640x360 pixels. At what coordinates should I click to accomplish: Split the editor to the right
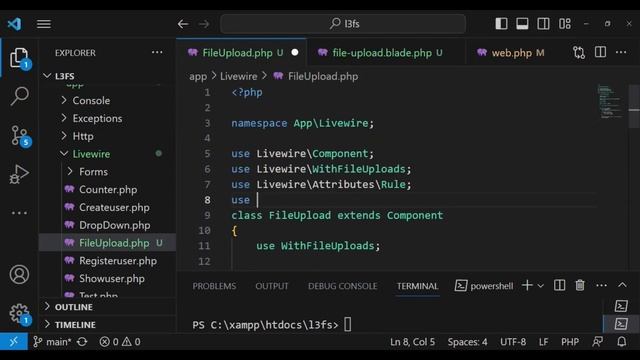[x=600, y=52]
